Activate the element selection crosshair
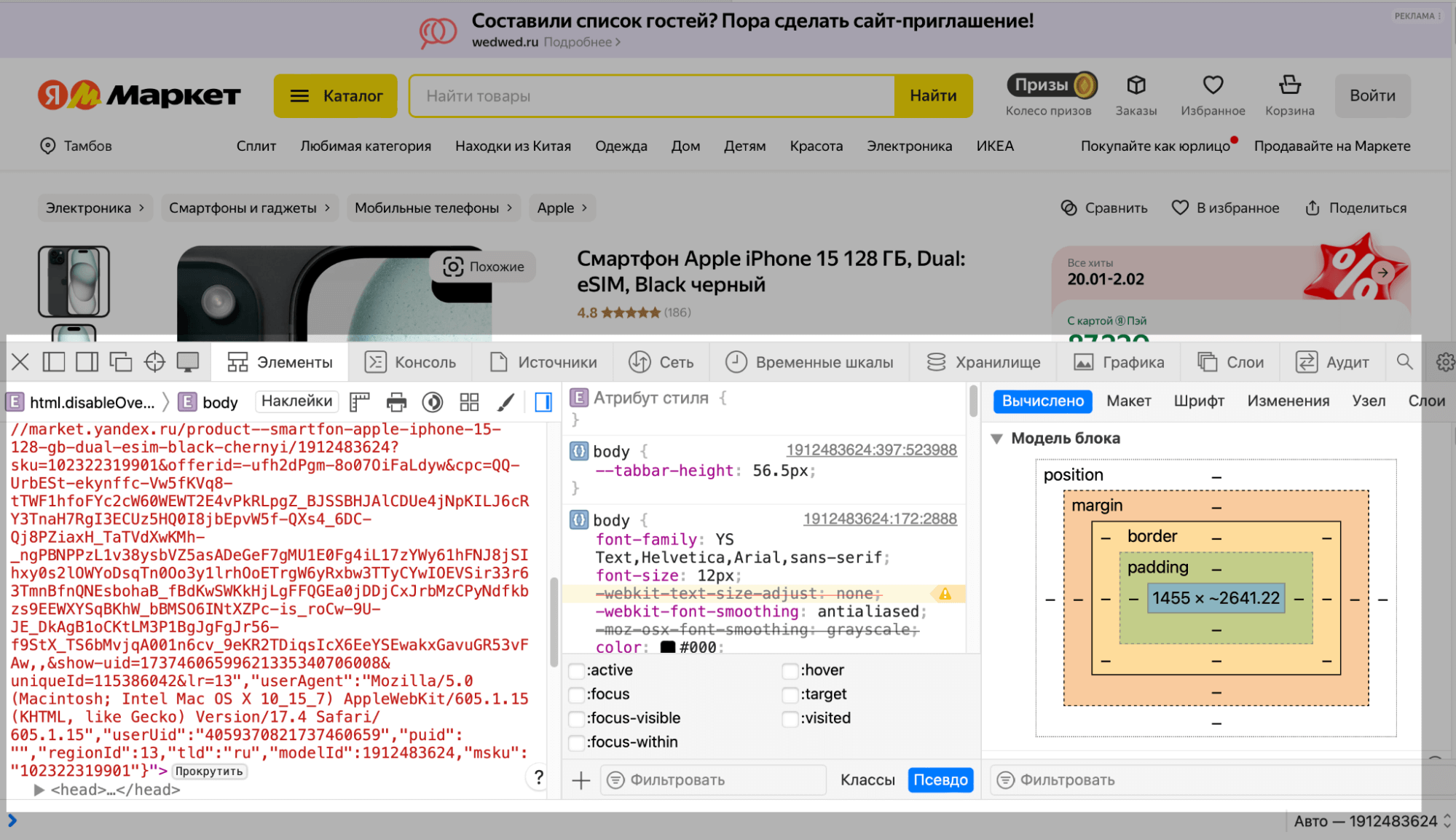The image size is (1456, 840). [154, 362]
